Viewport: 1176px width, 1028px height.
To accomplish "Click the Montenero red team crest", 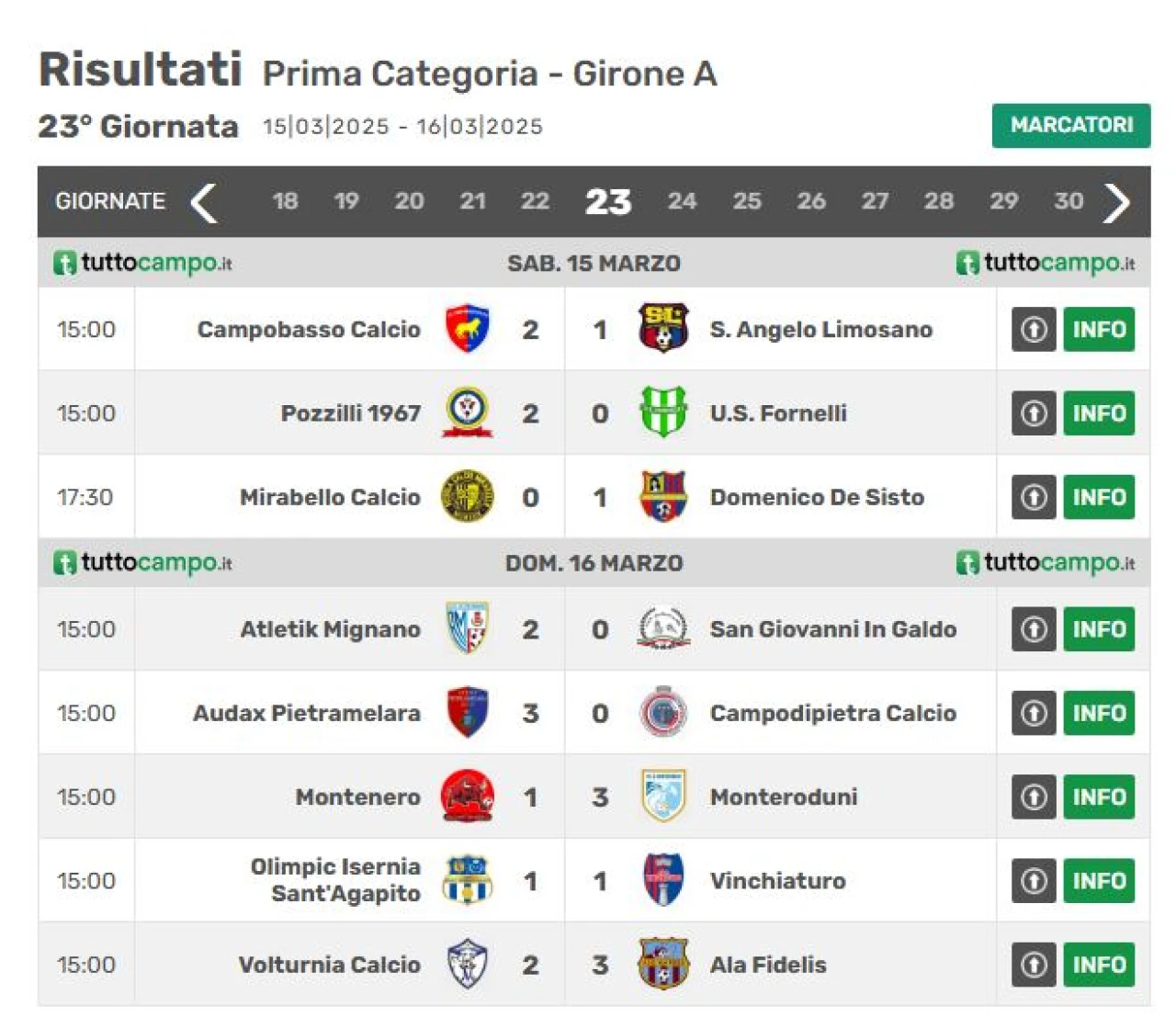I will (x=467, y=796).
